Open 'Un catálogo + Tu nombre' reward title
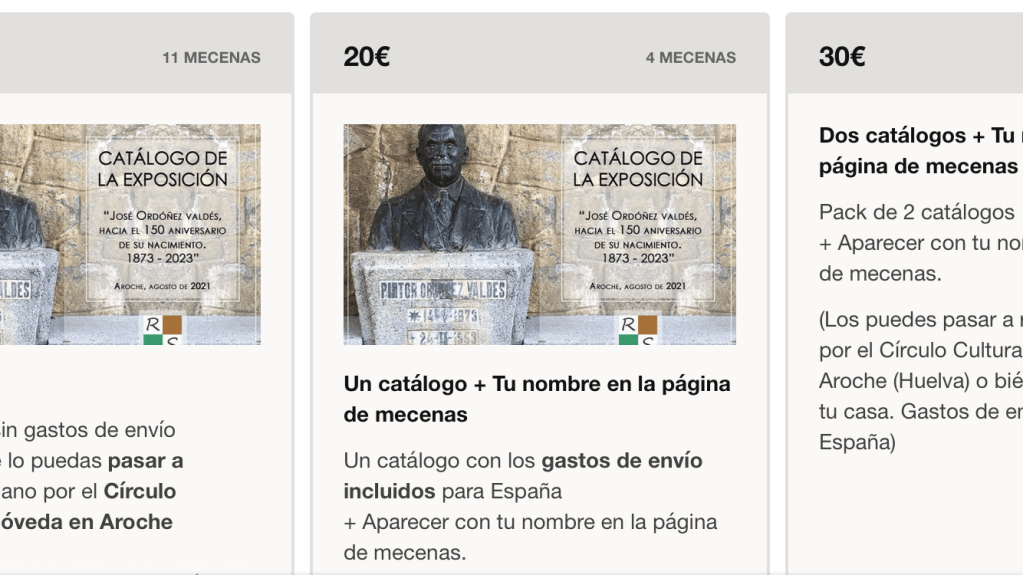 tap(537, 399)
